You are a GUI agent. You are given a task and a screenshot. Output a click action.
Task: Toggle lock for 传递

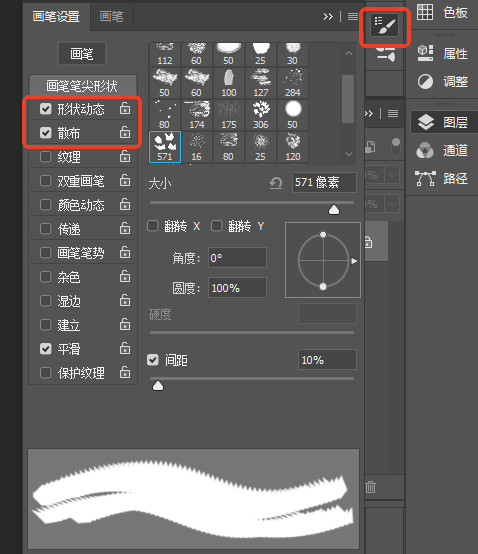(x=125, y=229)
